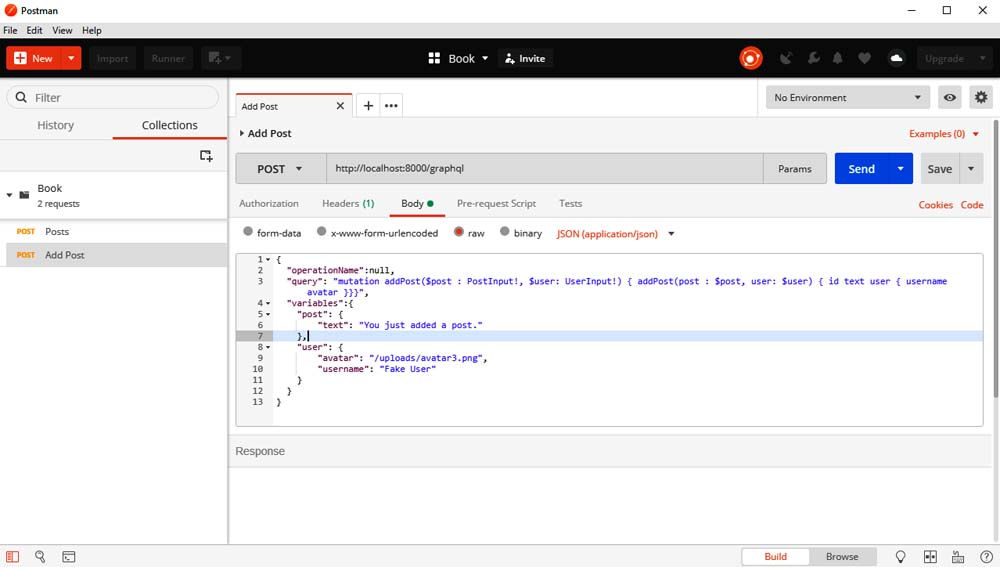Click the new window icon button
The height and width of the screenshot is (567, 1000).
[x=220, y=58]
